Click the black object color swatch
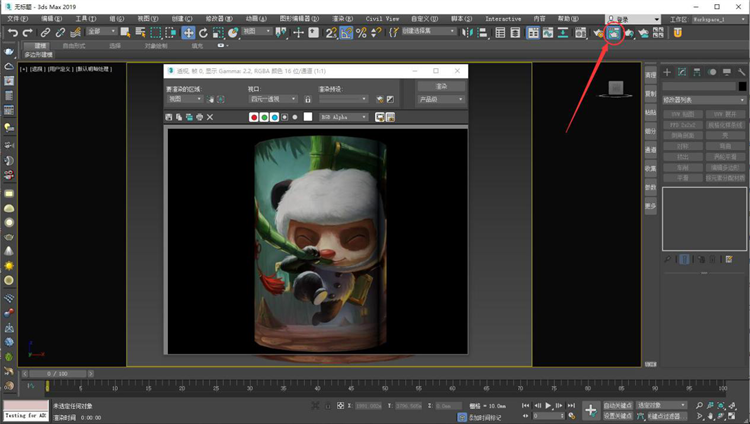The width and height of the screenshot is (750, 424). point(742,86)
